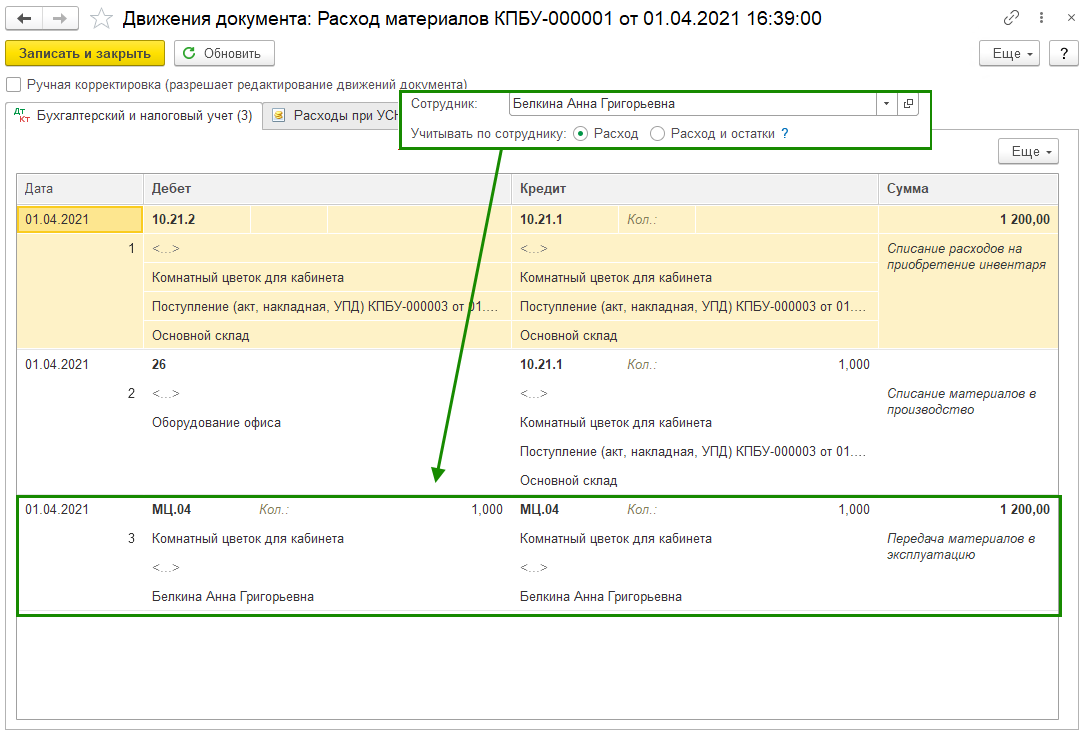Enable the Ручная корректировка checkbox

click(13, 85)
